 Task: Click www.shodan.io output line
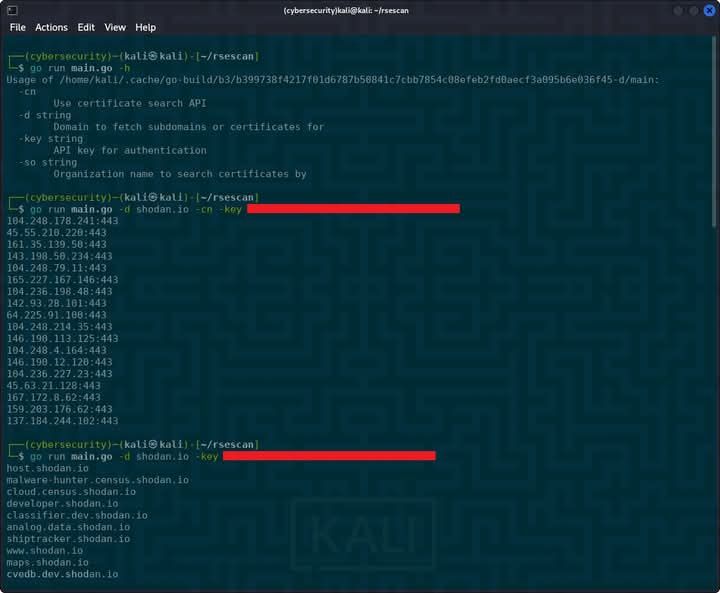(x=45, y=550)
